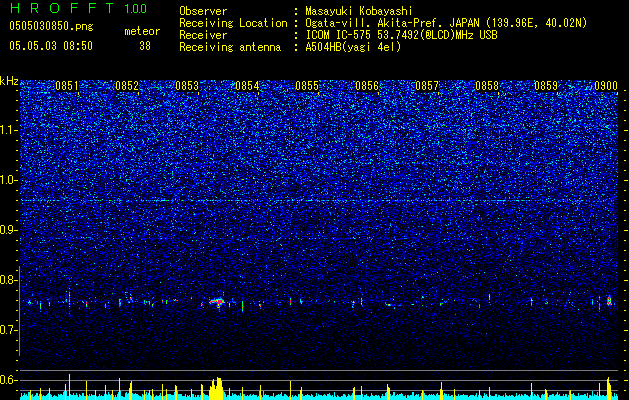Viewport: 629px width, 400px height.
Task: Click the 0.6 kHz axis label
Action: (9, 380)
